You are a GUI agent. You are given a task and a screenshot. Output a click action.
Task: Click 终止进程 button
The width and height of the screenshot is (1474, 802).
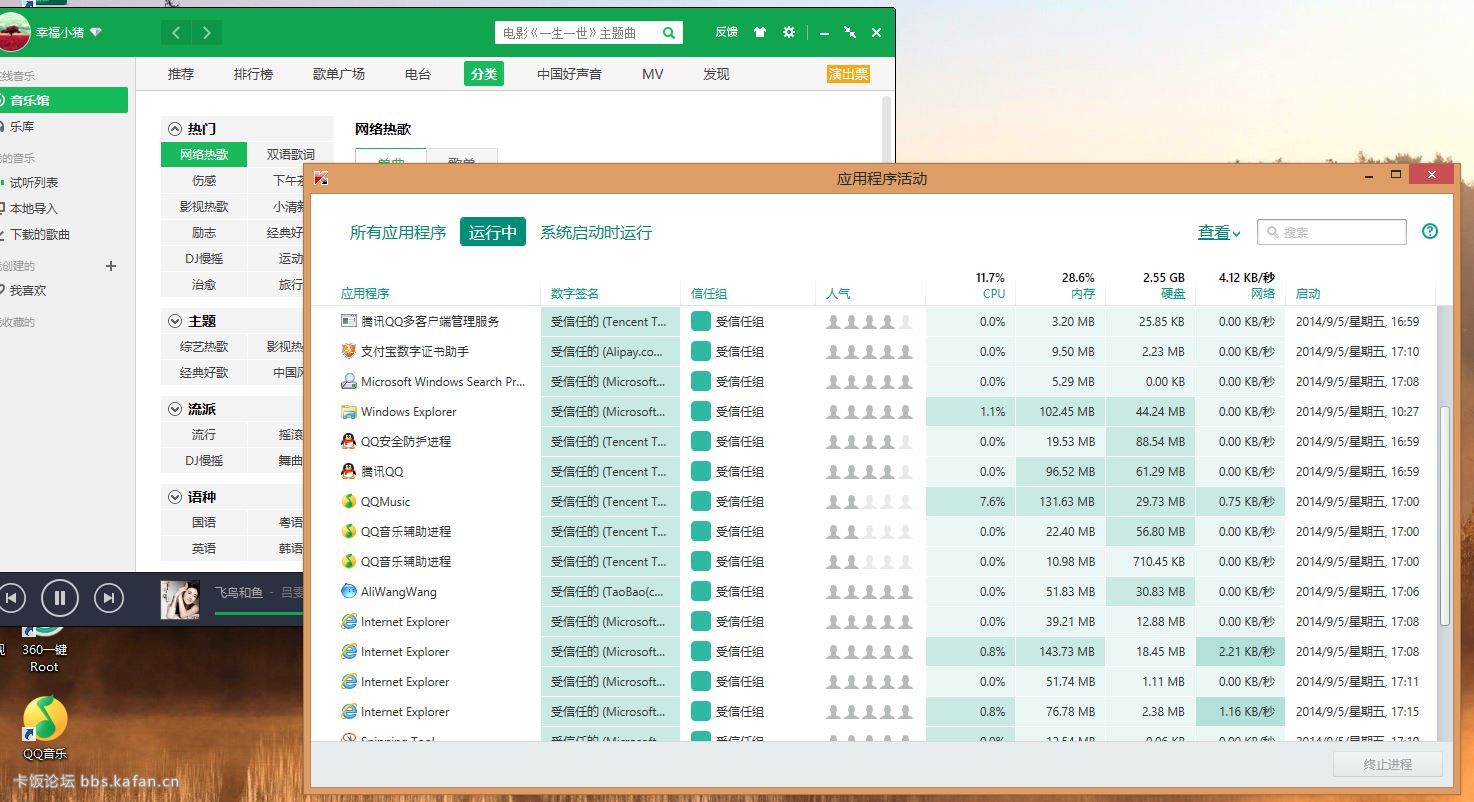point(1388,764)
